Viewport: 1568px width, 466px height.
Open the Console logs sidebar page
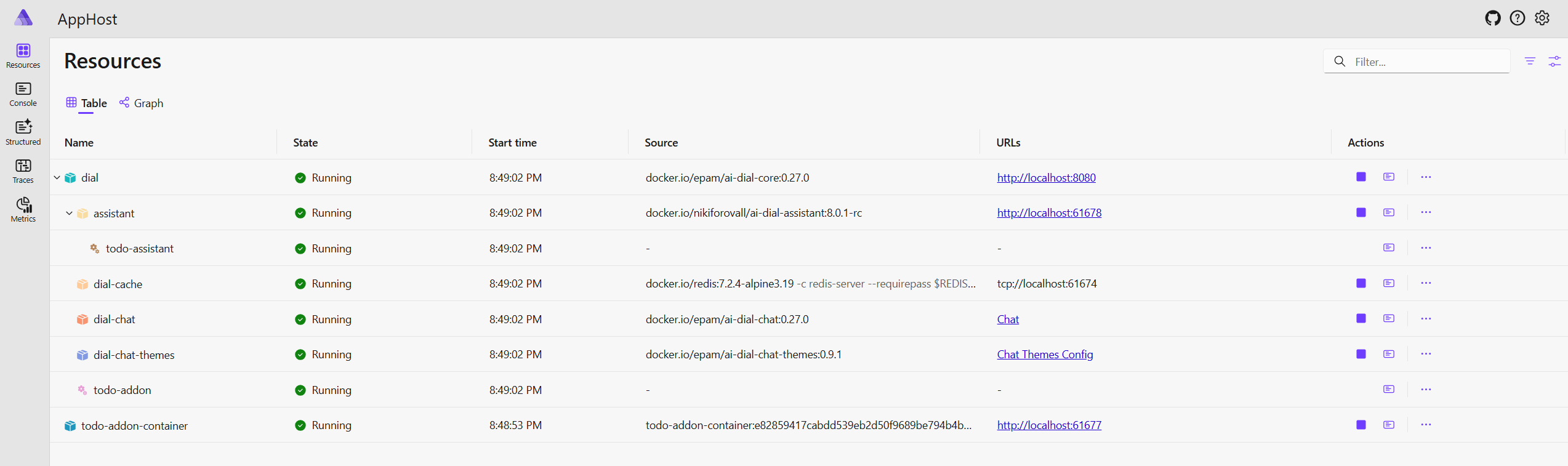(x=23, y=94)
